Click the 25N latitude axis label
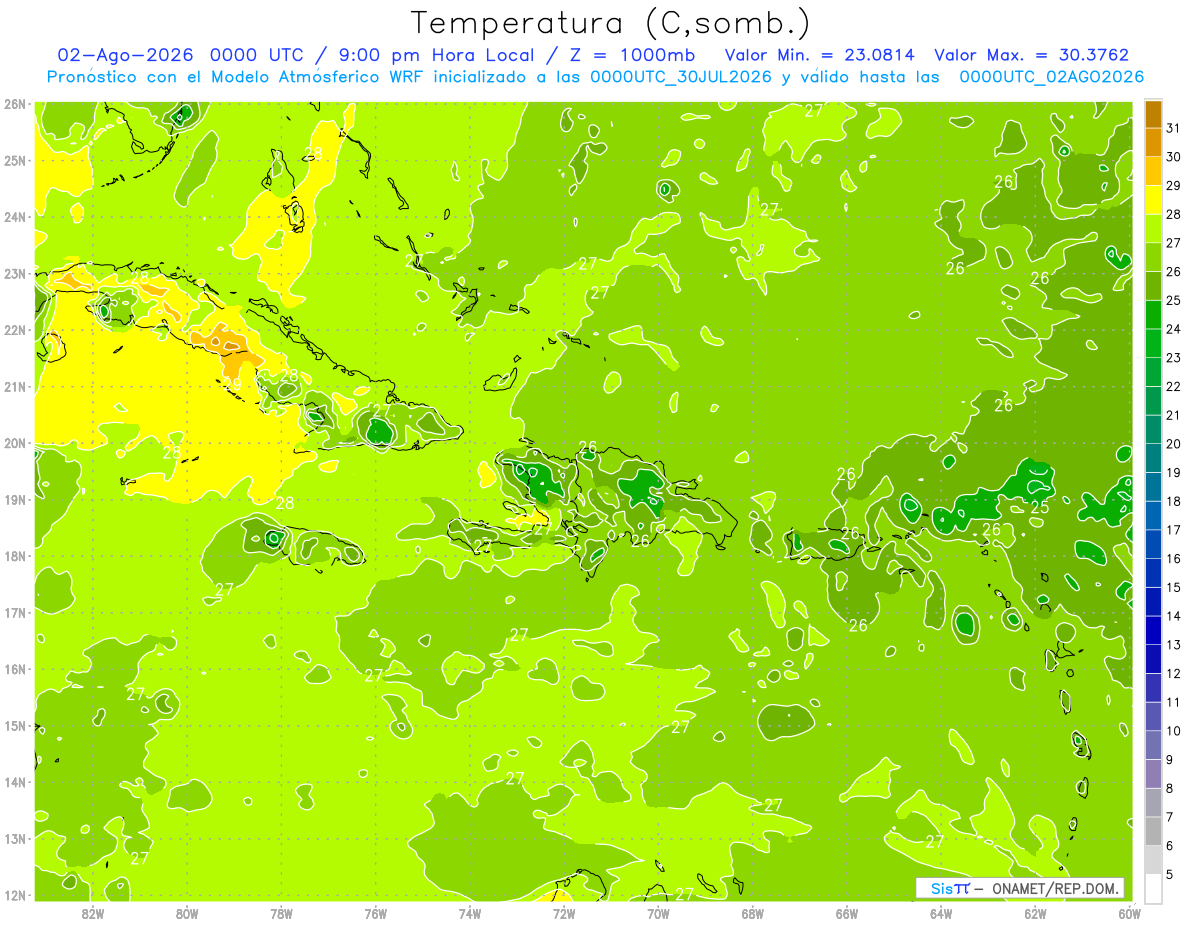The height and width of the screenshot is (927, 1200). pyautogui.click(x=14, y=160)
